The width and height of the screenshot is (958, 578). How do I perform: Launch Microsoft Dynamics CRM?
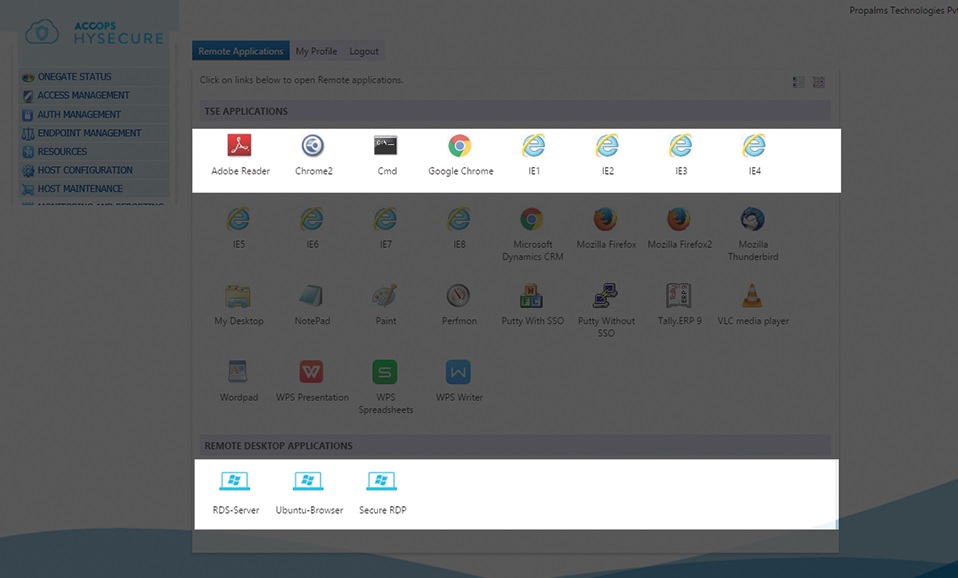click(x=532, y=219)
